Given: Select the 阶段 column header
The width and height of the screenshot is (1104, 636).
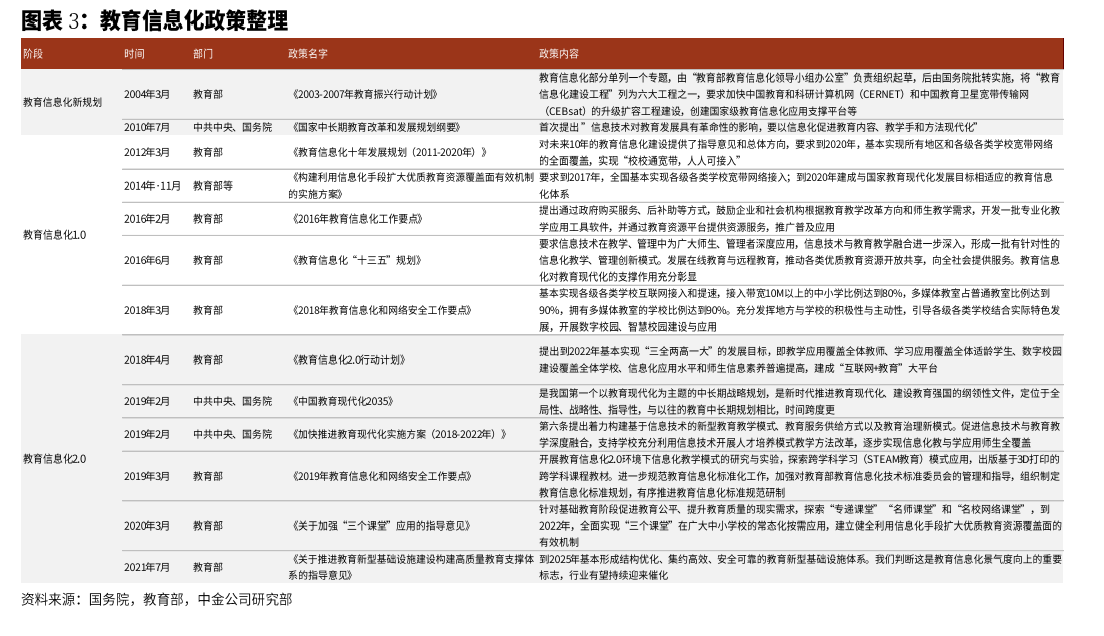Looking at the screenshot, I should [x=33, y=54].
